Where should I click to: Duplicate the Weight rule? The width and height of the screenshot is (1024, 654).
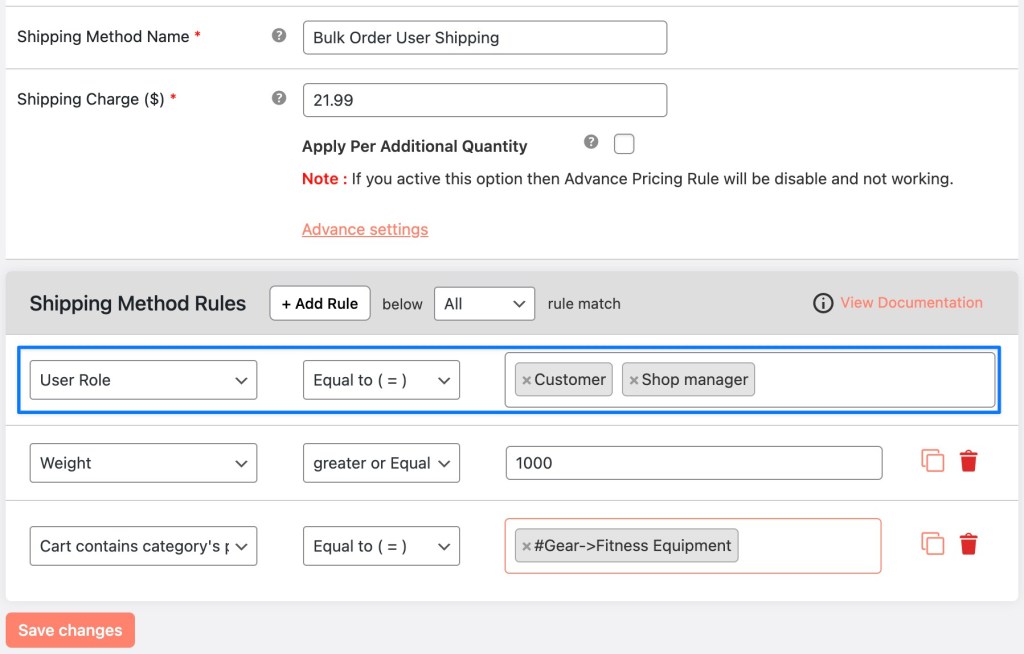coord(932,461)
